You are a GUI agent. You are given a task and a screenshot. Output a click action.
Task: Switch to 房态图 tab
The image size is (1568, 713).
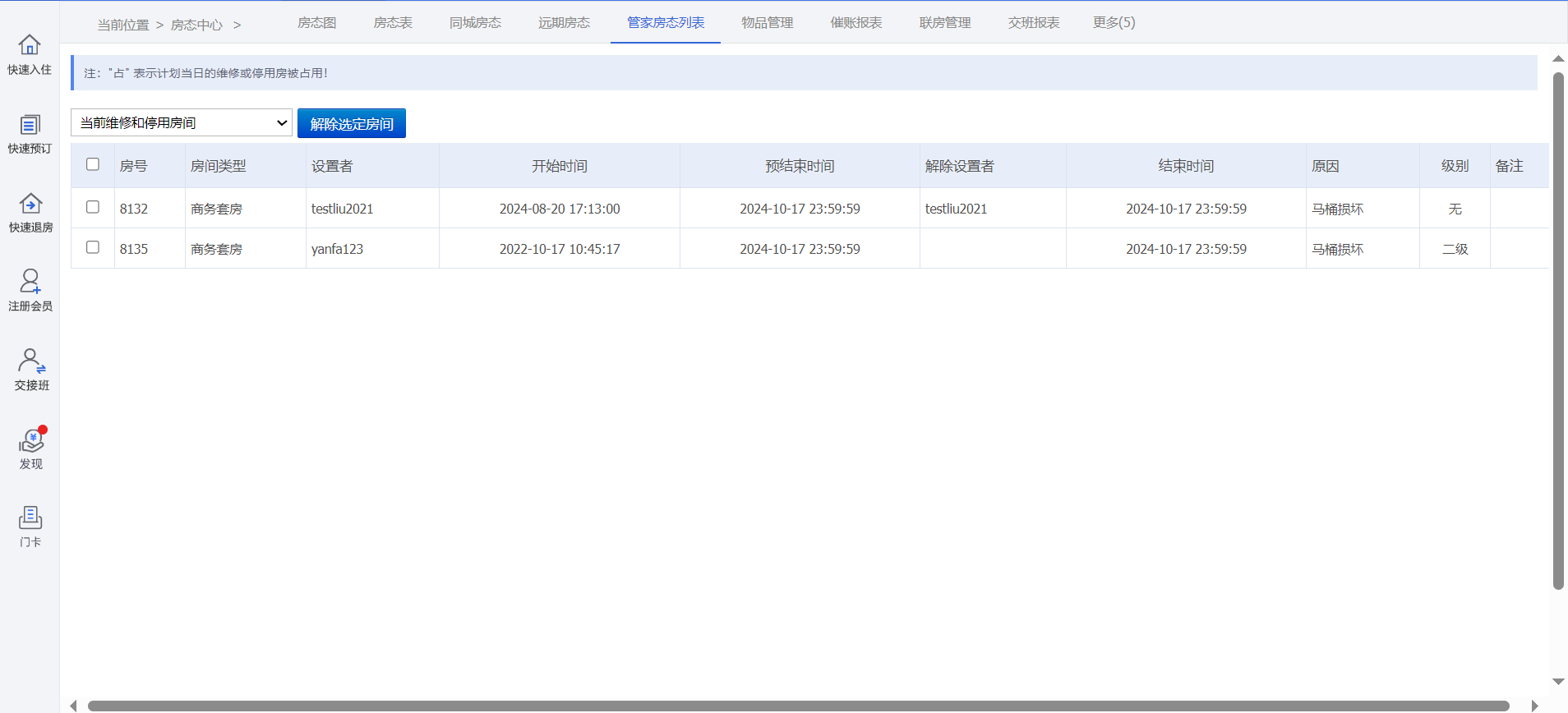(317, 22)
